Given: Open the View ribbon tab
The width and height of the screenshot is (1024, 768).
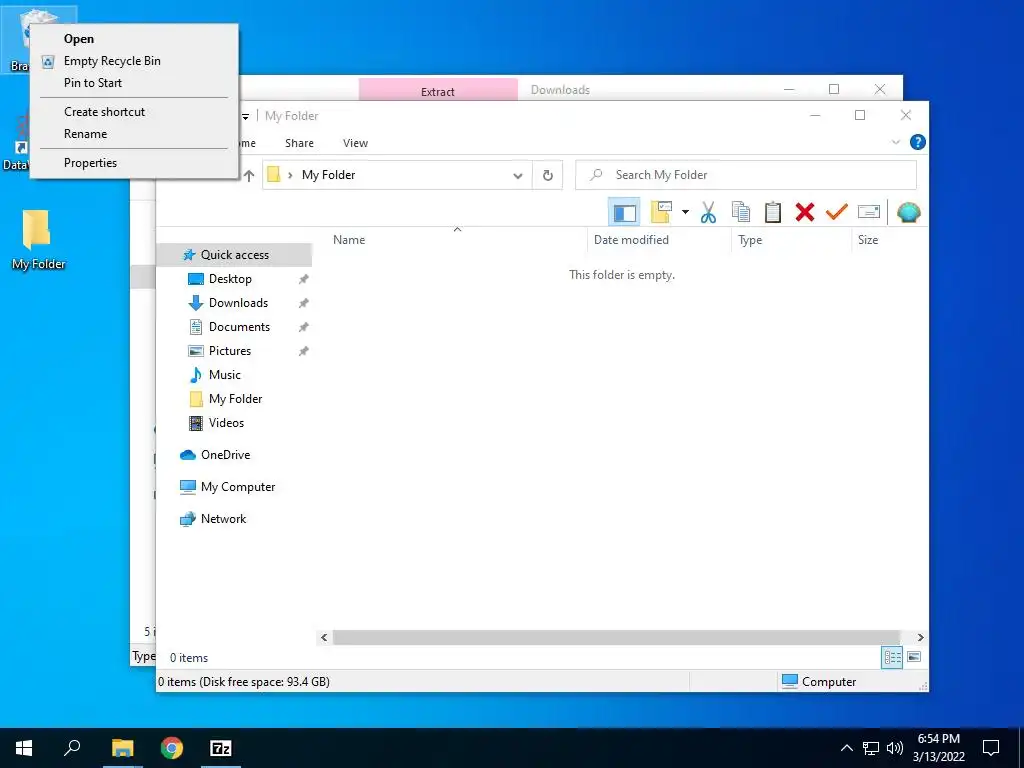Looking at the screenshot, I should click(355, 143).
